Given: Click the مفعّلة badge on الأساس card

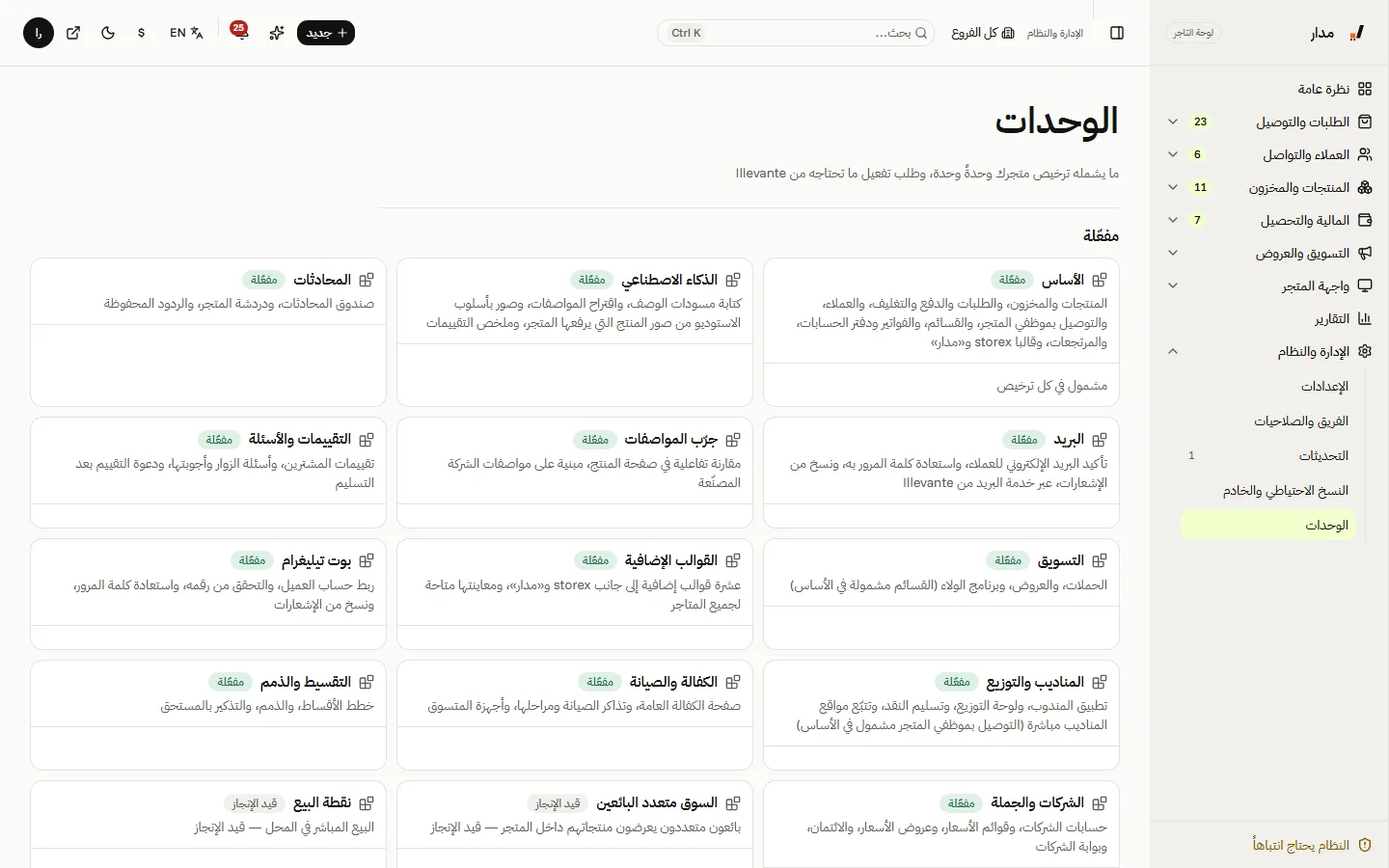Looking at the screenshot, I should [x=1012, y=280].
